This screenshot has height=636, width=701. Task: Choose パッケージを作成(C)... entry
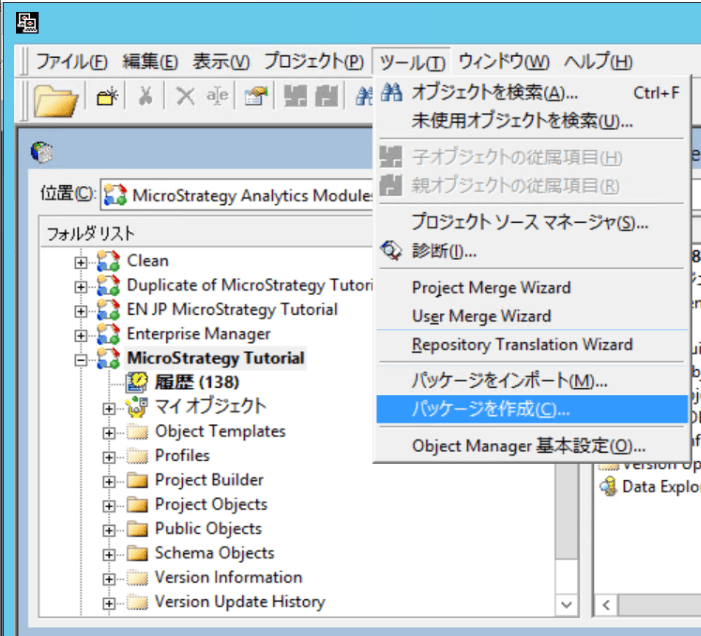tap(532, 409)
